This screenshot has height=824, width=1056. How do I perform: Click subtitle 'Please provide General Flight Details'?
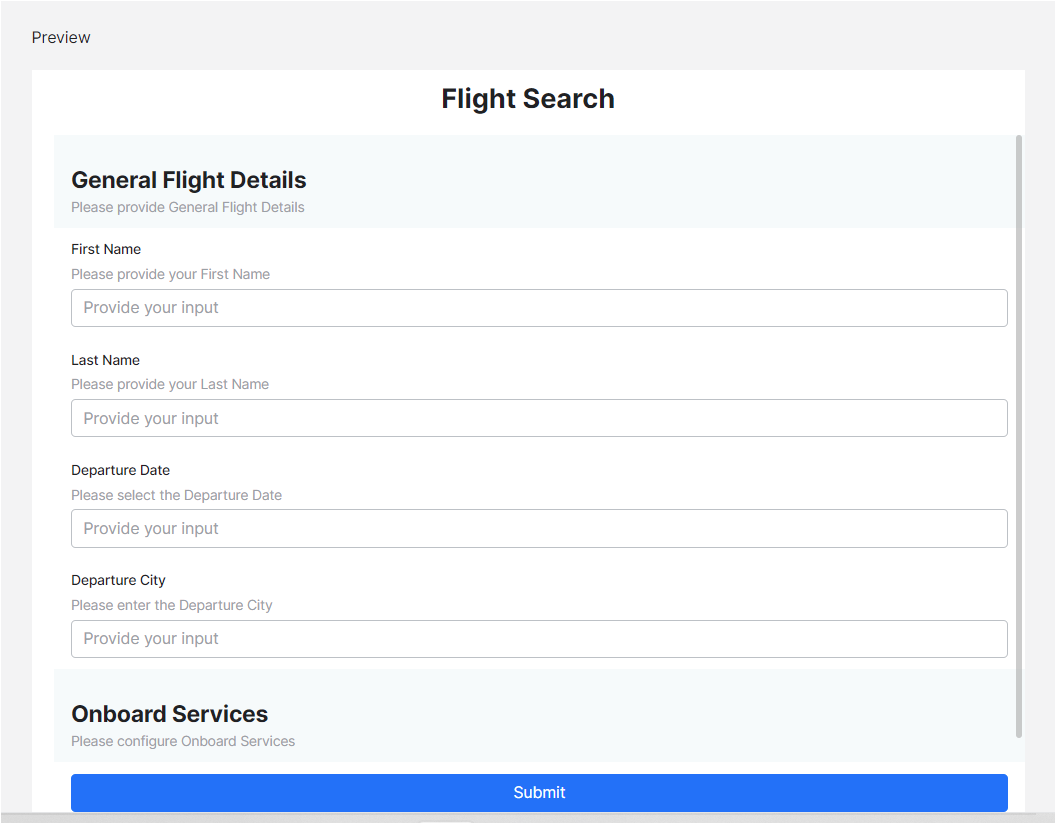tap(188, 207)
